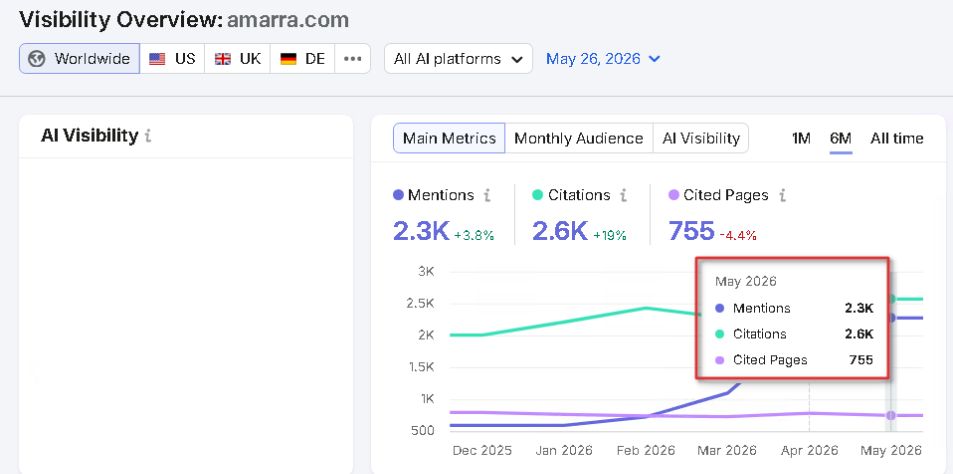The width and height of the screenshot is (953, 474).
Task: Click the AI Visibility panel heading
Action: (90, 136)
